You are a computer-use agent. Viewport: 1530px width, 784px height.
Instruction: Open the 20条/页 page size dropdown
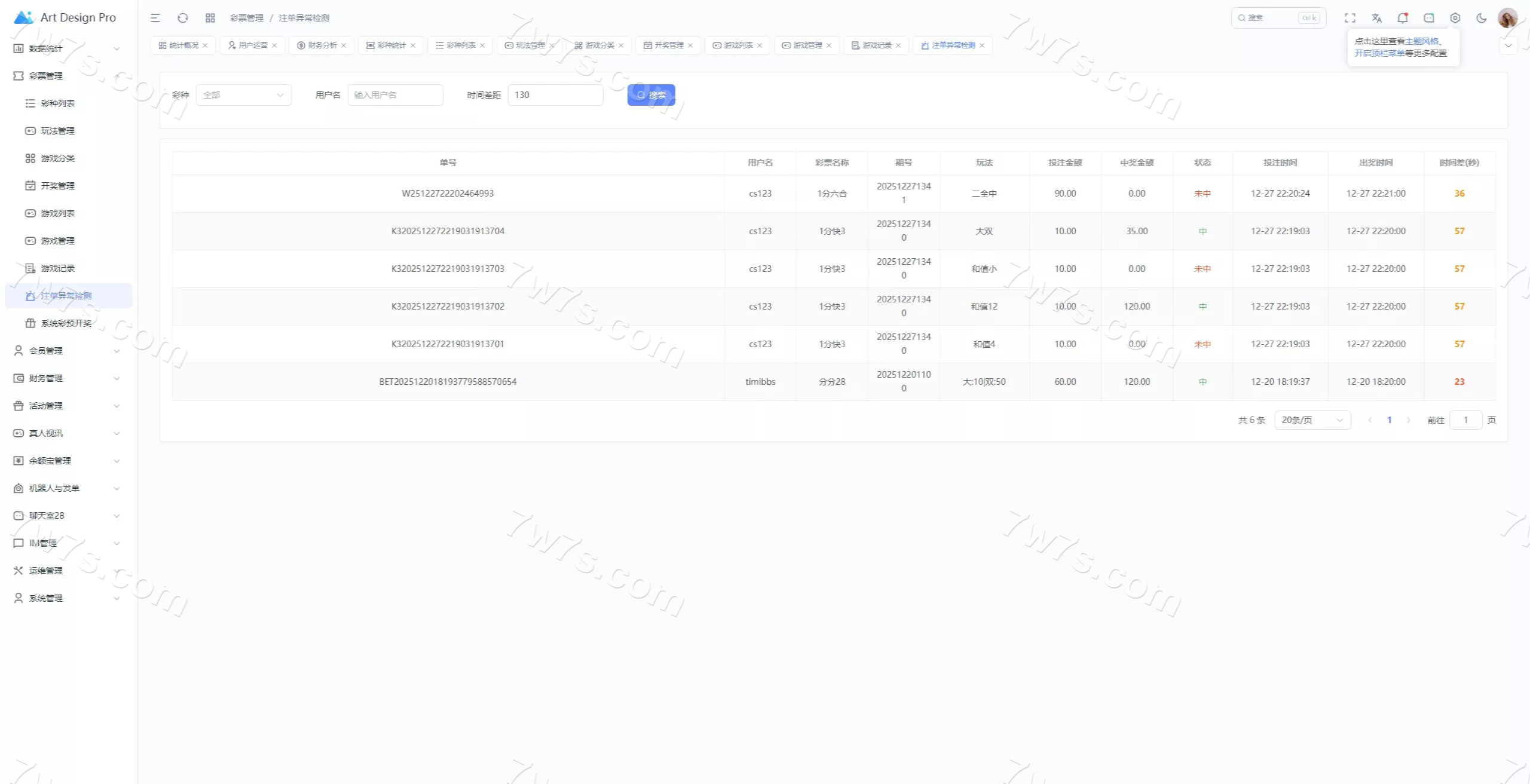tap(1312, 420)
